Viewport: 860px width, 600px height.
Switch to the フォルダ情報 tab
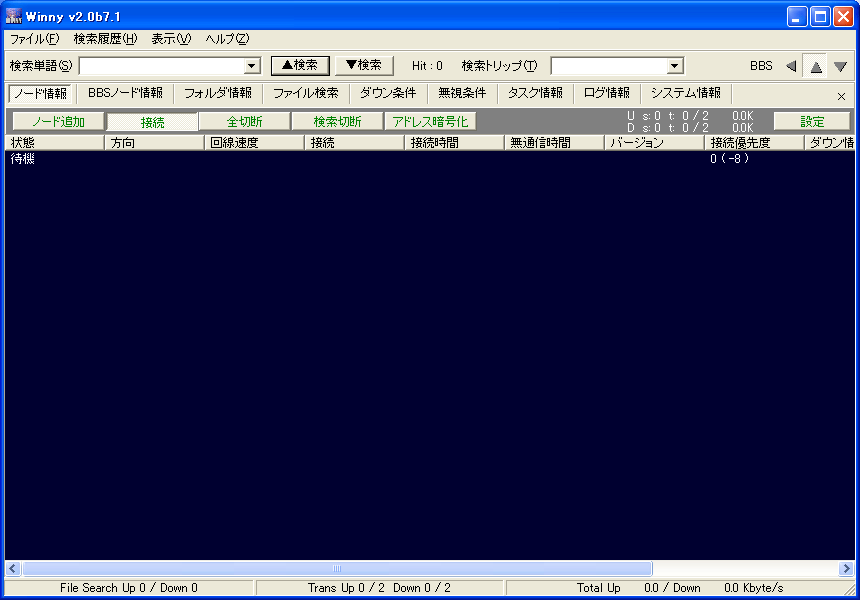pyautogui.click(x=218, y=93)
